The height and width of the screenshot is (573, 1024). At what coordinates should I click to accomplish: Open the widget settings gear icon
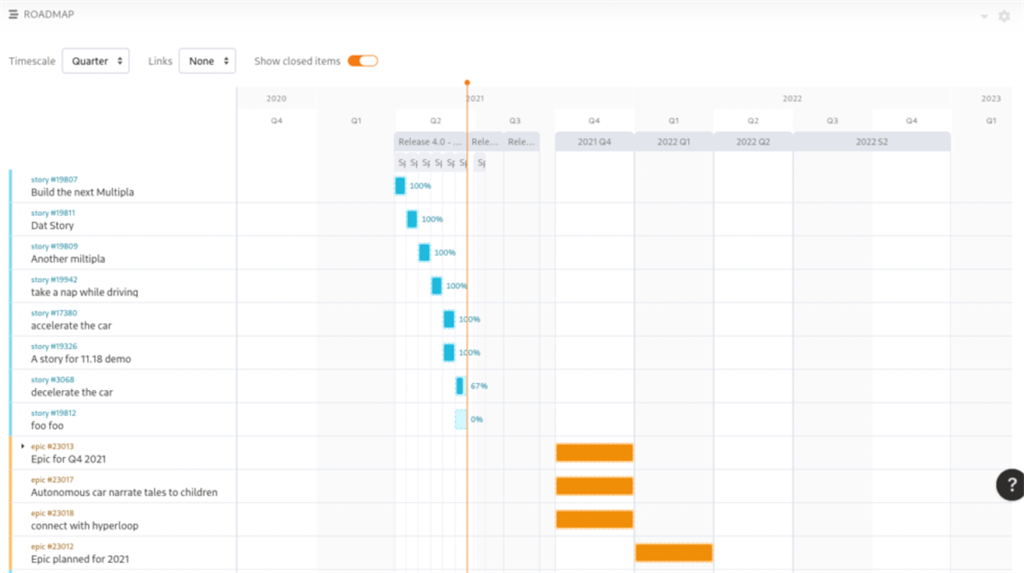tap(1004, 16)
